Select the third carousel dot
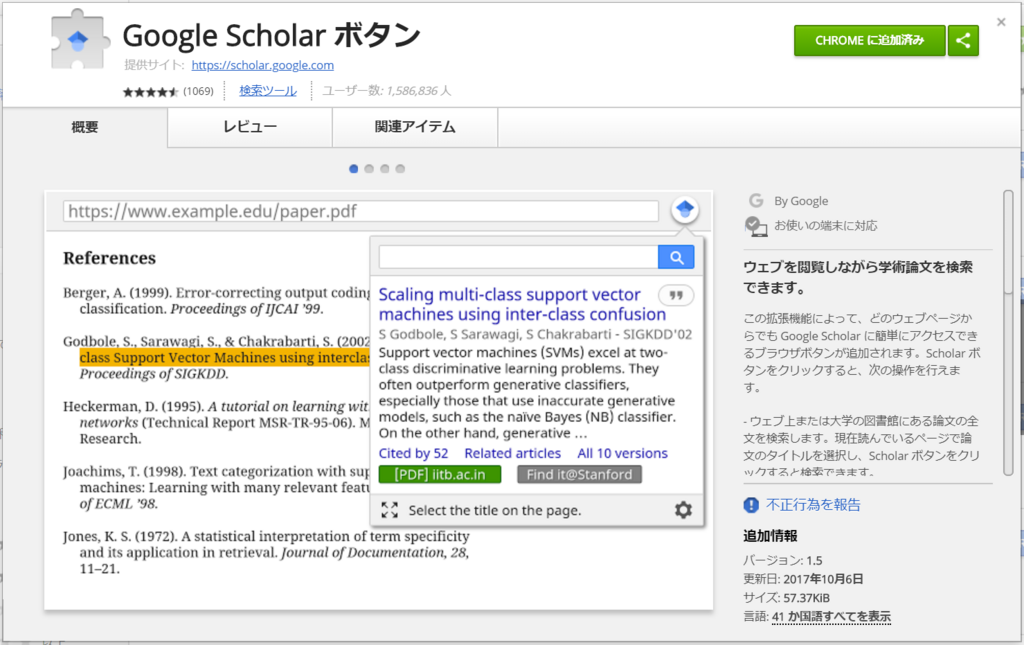The width and height of the screenshot is (1024, 645). tap(385, 169)
